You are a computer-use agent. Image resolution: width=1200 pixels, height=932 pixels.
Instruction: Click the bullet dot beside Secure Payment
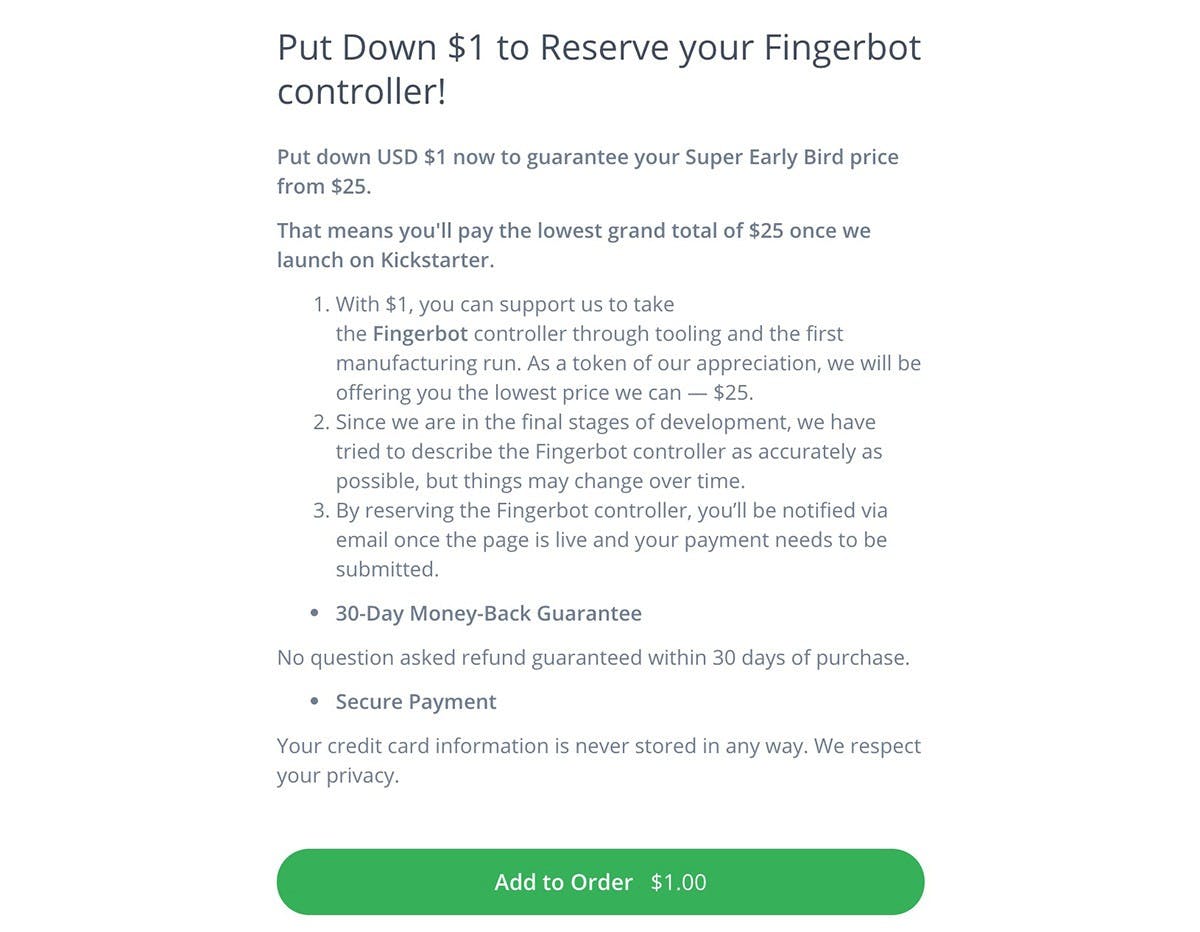[x=315, y=702]
